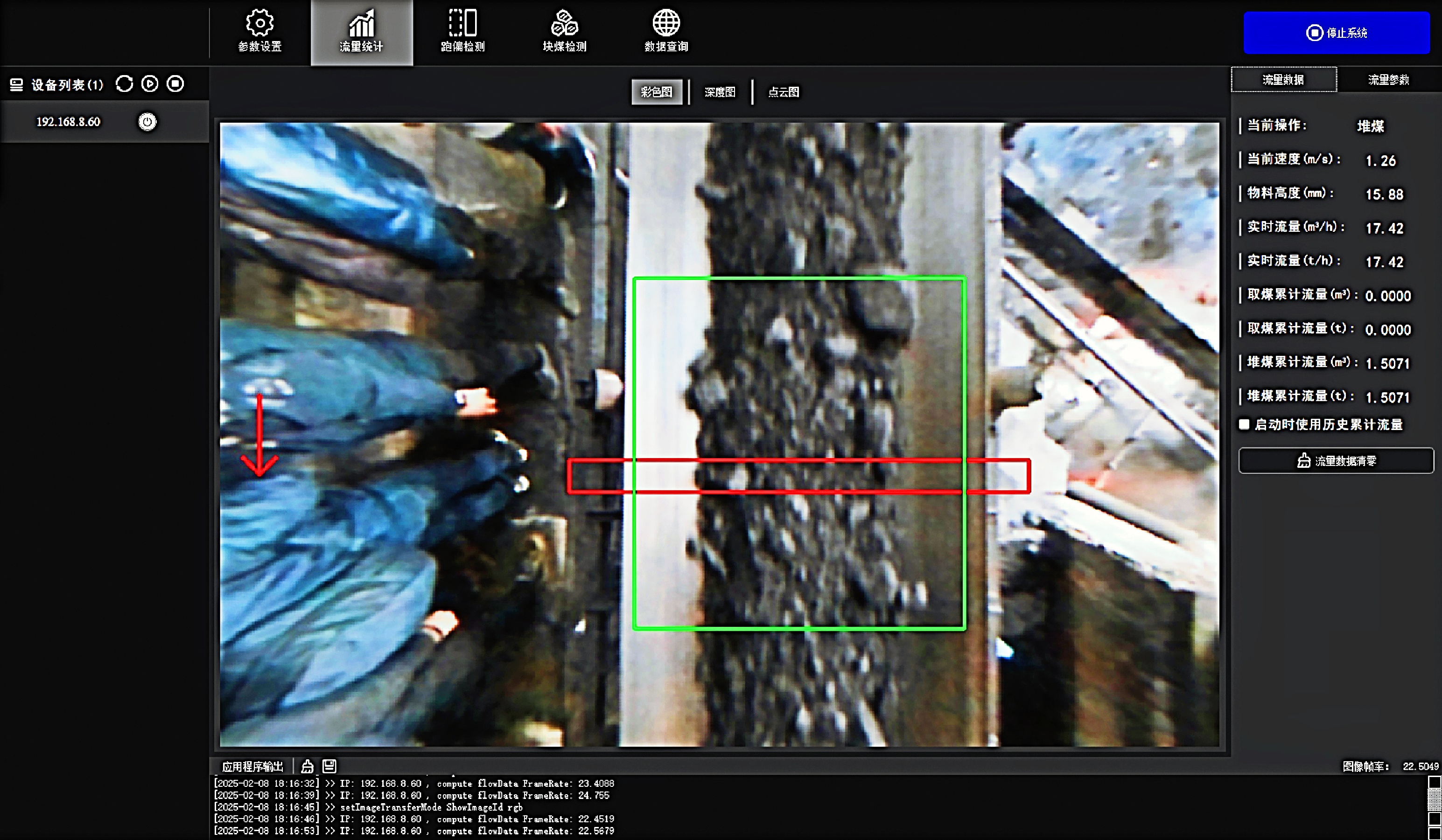Select device 192.168.8.60 in the list
Image resolution: width=1442 pixels, height=840 pixels.
point(68,122)
